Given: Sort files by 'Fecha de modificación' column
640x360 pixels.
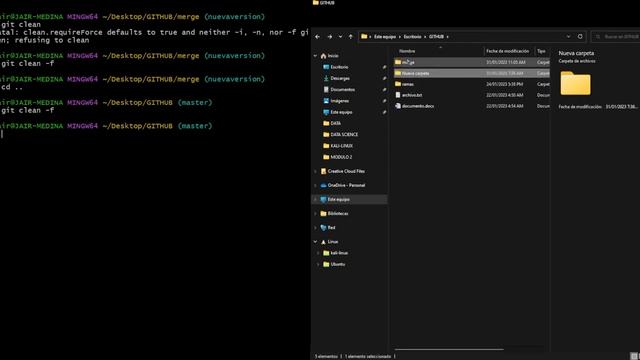Looking at the screenshot, I should click(x=507, y=51).
